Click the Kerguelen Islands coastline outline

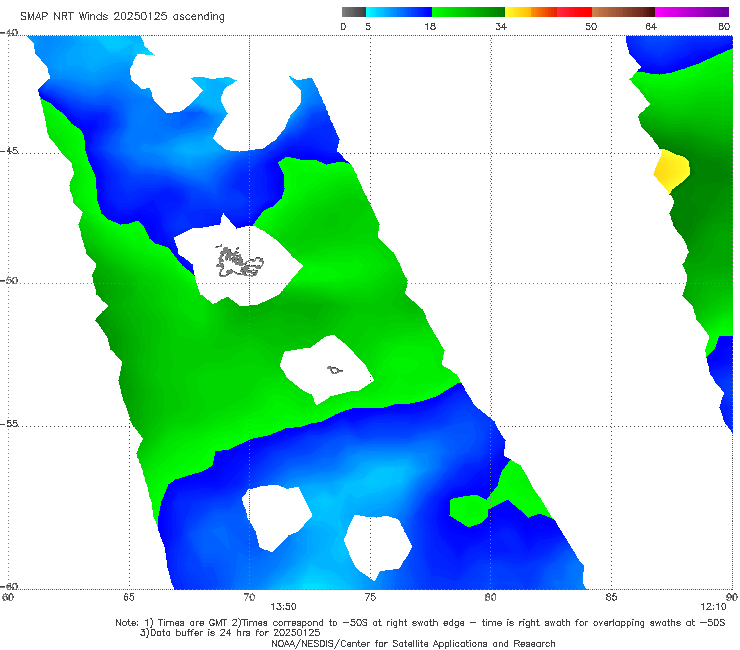(239, 262)
